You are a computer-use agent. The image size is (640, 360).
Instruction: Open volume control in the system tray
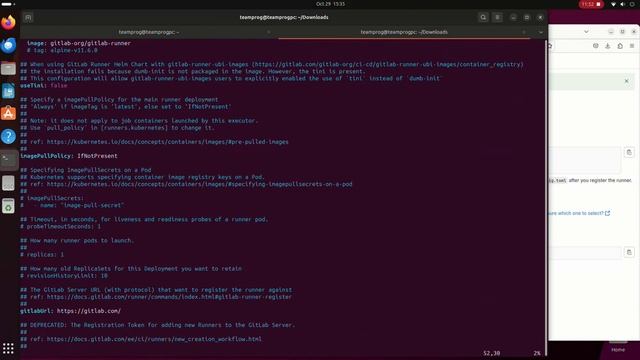tap(622, 4)
